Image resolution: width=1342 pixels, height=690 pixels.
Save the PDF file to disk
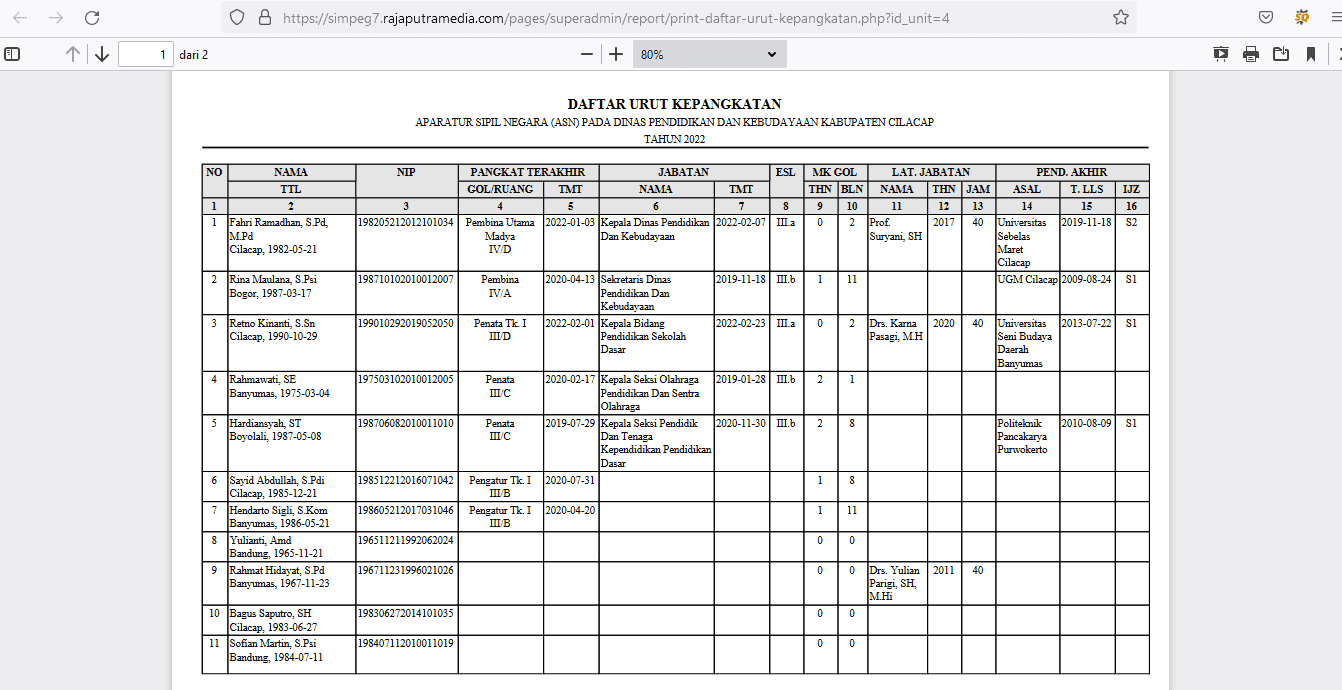click(1281, 54)
